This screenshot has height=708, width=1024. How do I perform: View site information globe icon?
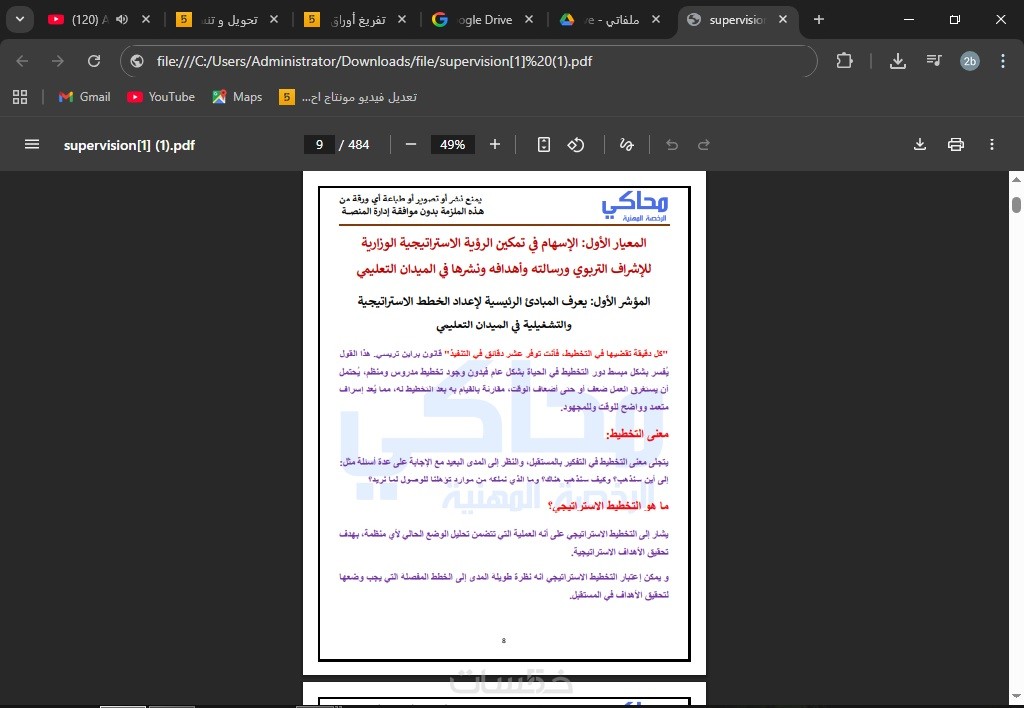click(x=136, y=61)
